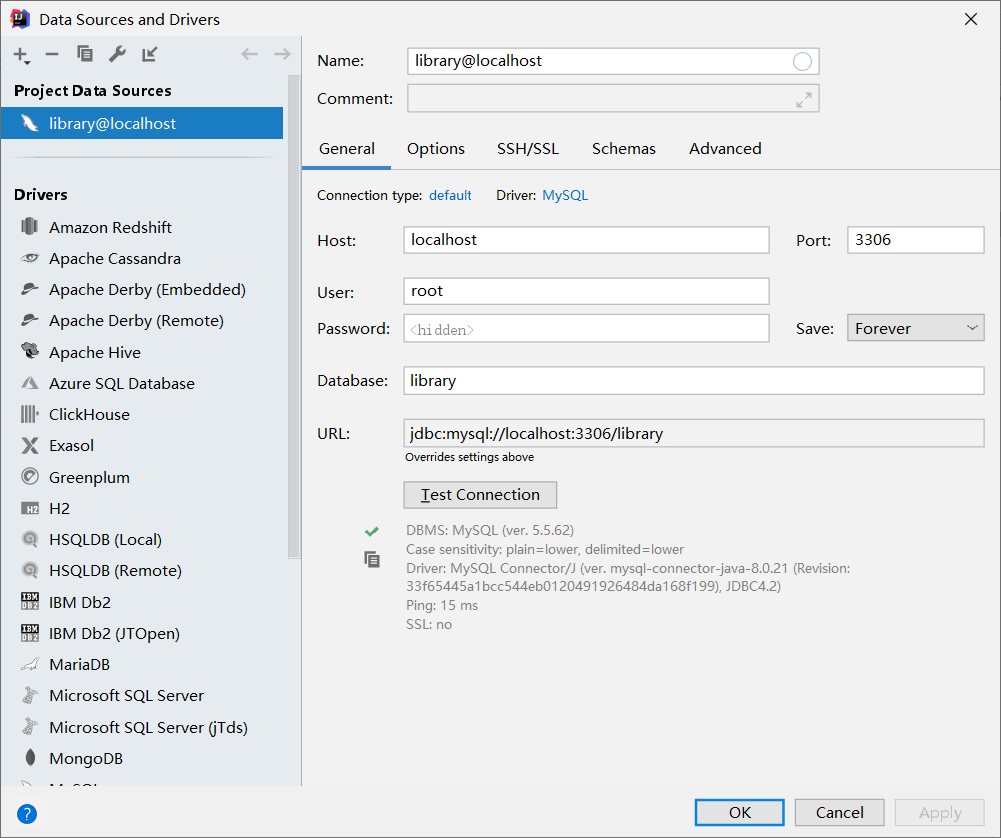Focus the Host input field
This screenshot has height=838, width=1001.
[586, 240]
